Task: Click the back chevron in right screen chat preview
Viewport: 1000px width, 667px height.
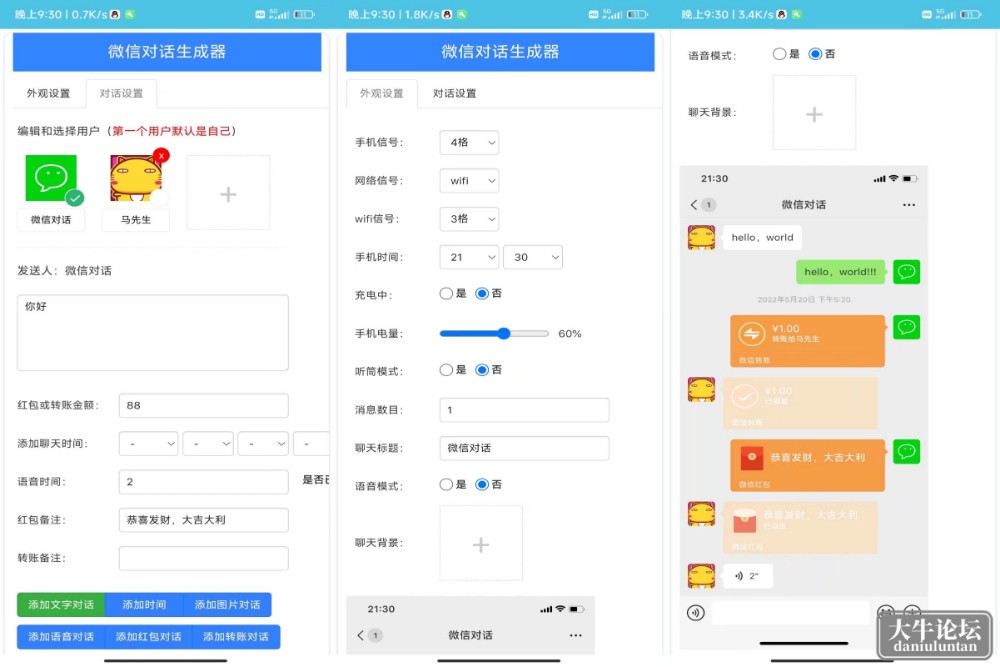Action: [694, 205]
